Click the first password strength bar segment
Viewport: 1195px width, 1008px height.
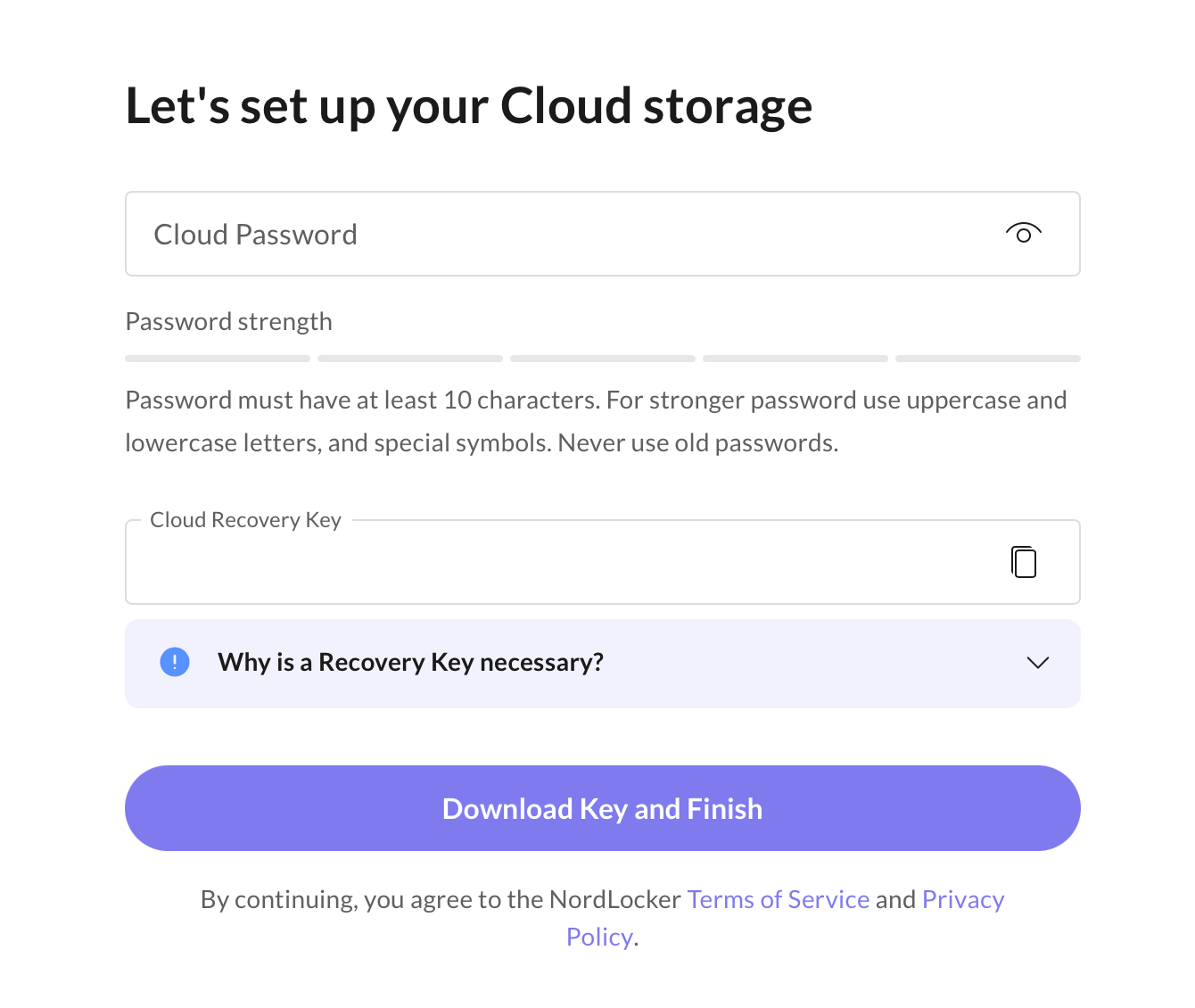click(x=218, y=359)
